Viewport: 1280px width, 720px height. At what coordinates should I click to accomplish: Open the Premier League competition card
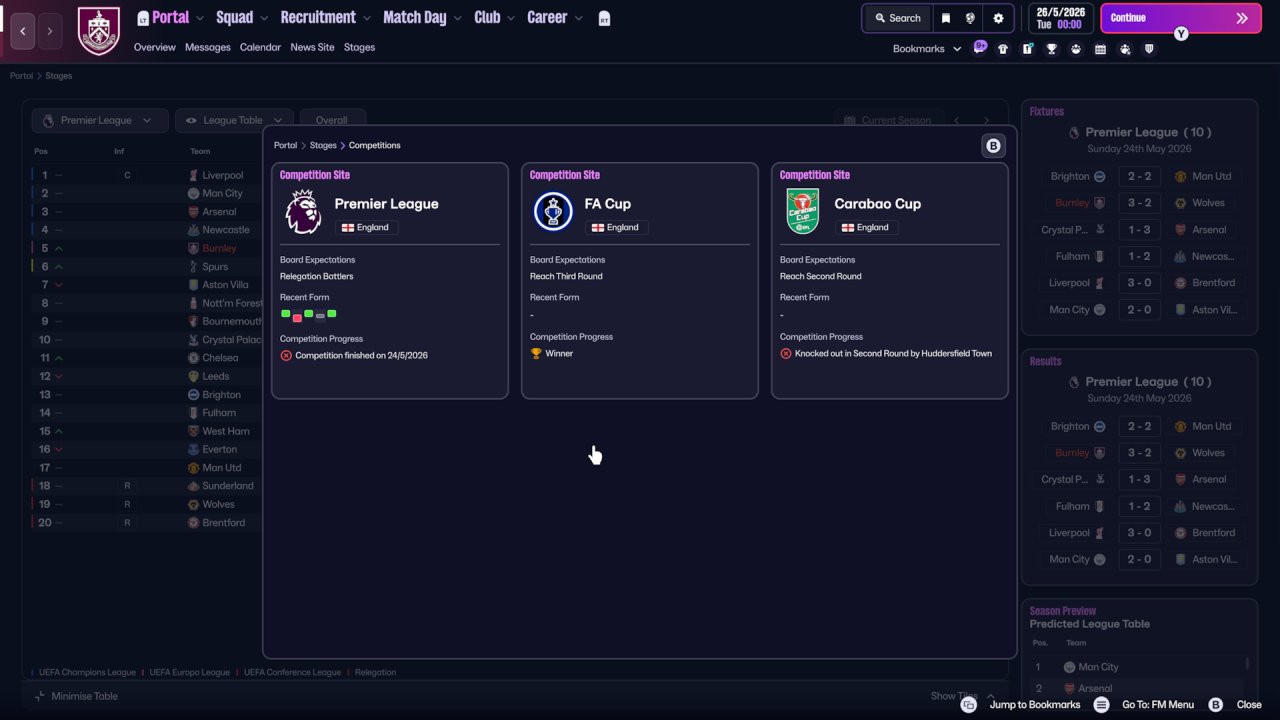tap(390, 281)
